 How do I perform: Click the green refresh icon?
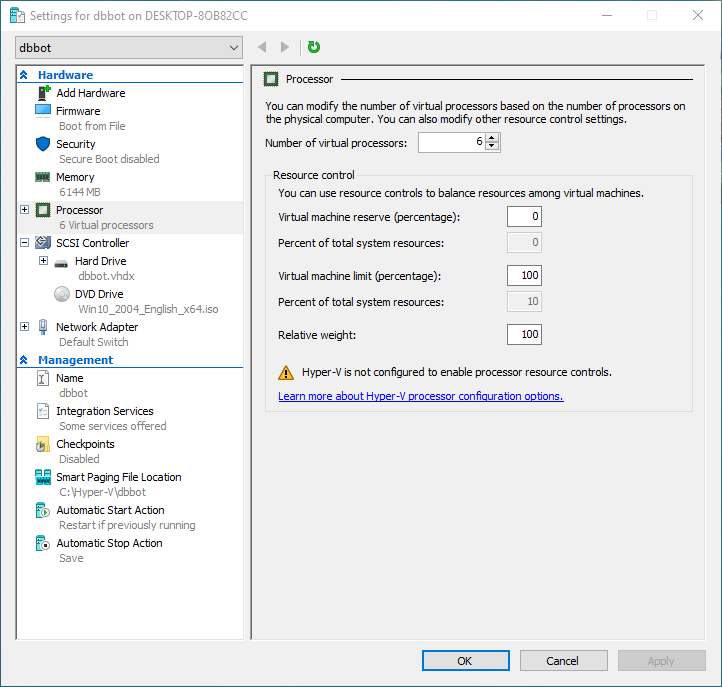point(314,47)
